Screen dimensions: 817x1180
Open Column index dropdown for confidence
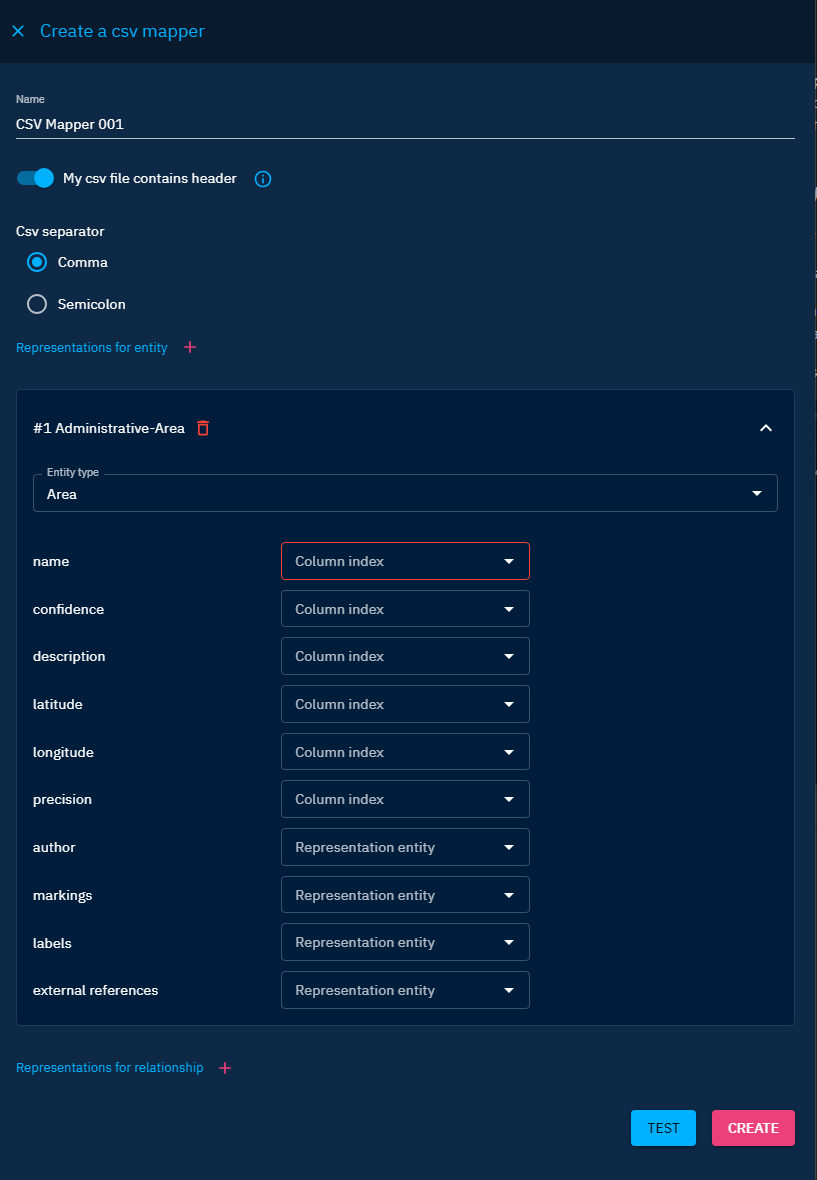(x=405, y=609)
